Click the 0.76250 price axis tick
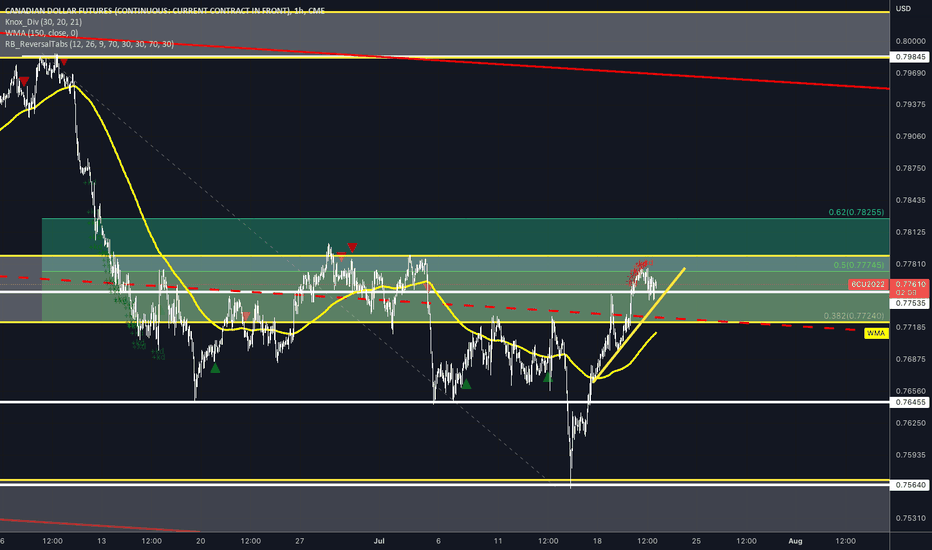 (x=911, y=423)
